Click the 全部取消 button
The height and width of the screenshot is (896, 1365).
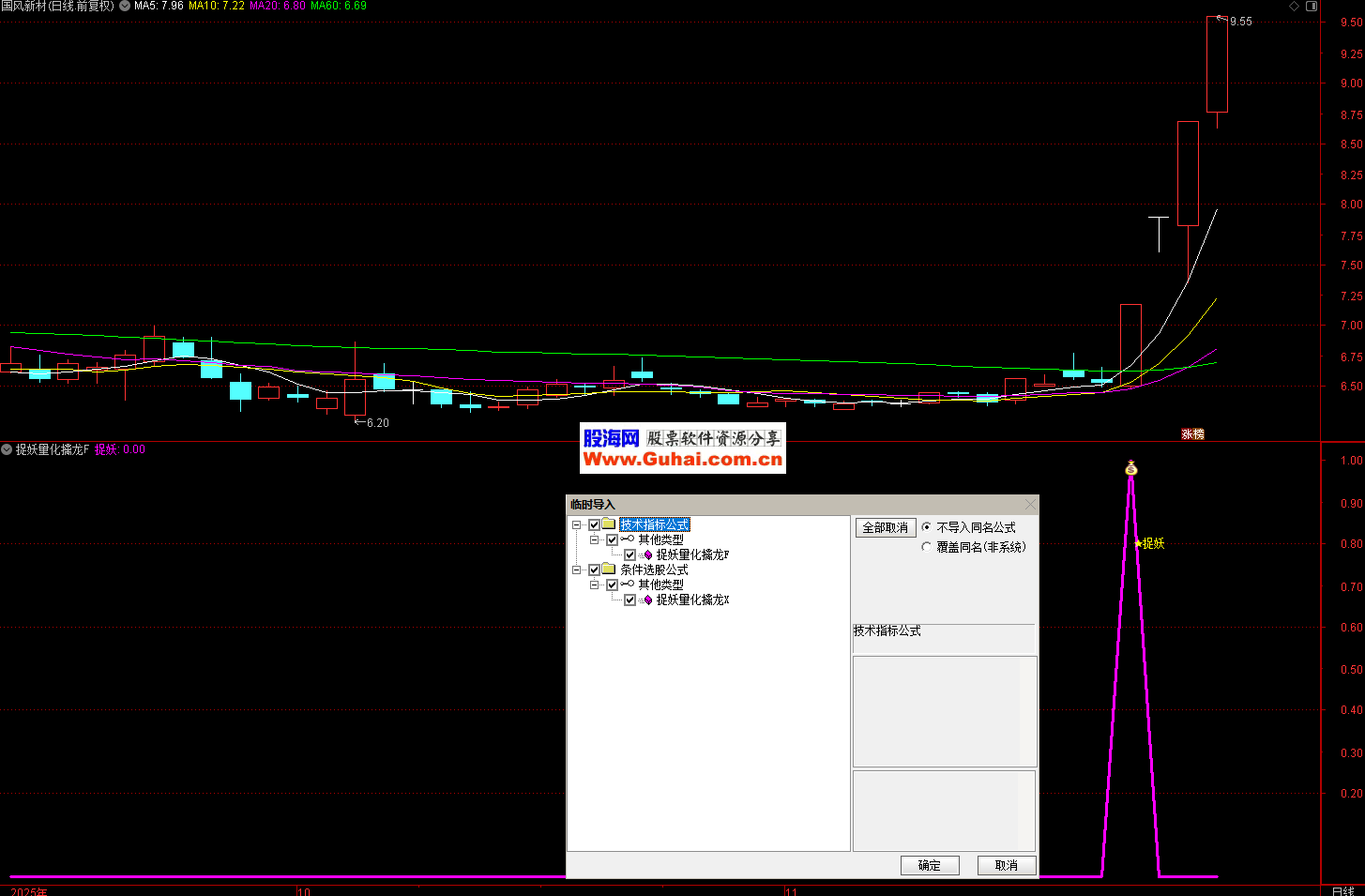click(x=885, y=528)
